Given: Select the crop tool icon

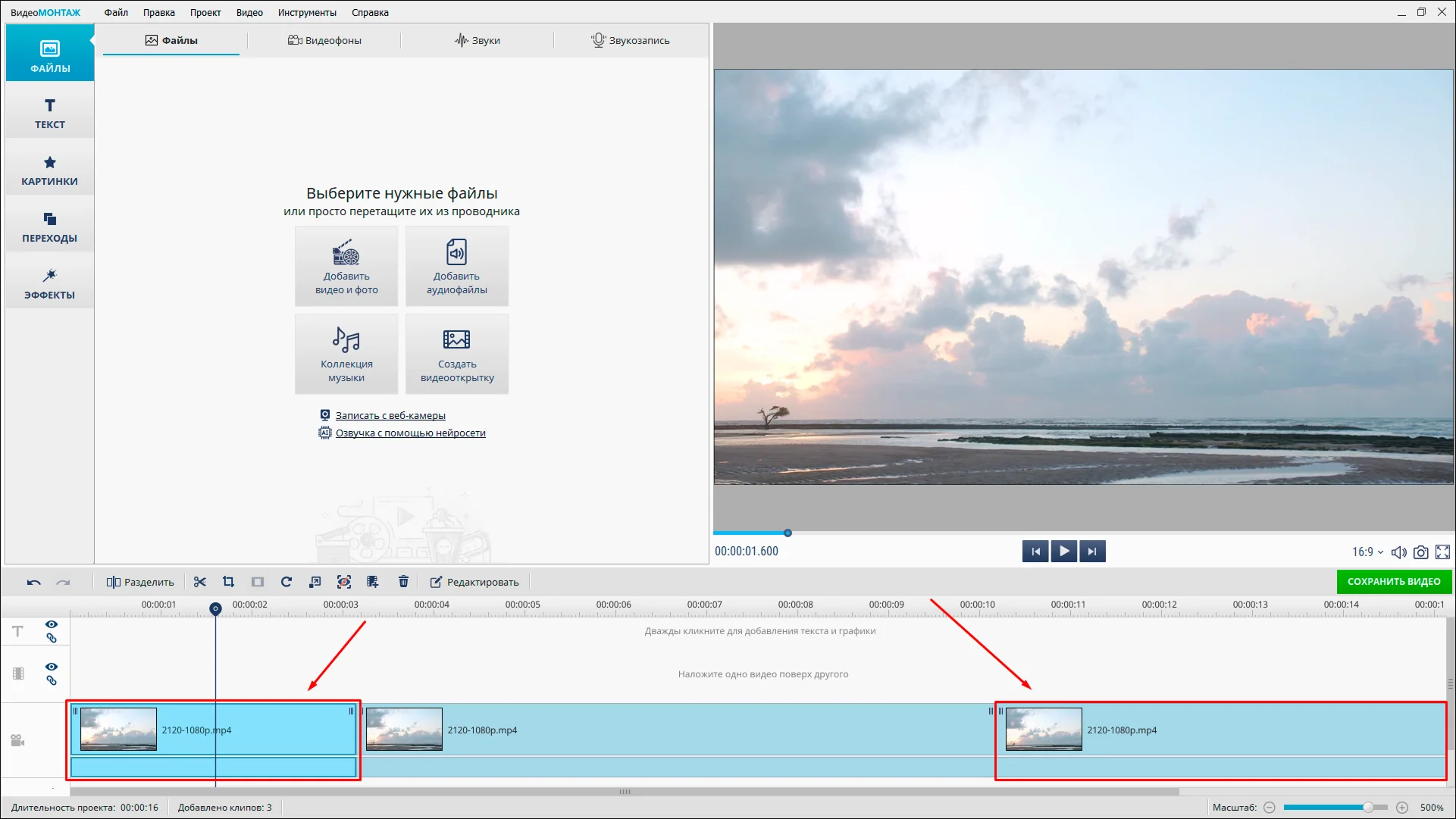Looking at the screenshot, I should pos(228,582).
